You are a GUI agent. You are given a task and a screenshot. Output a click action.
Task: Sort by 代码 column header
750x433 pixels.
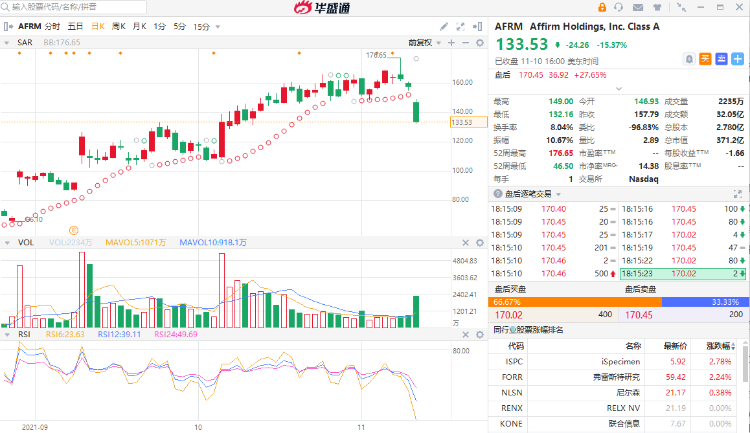point(516,346)
